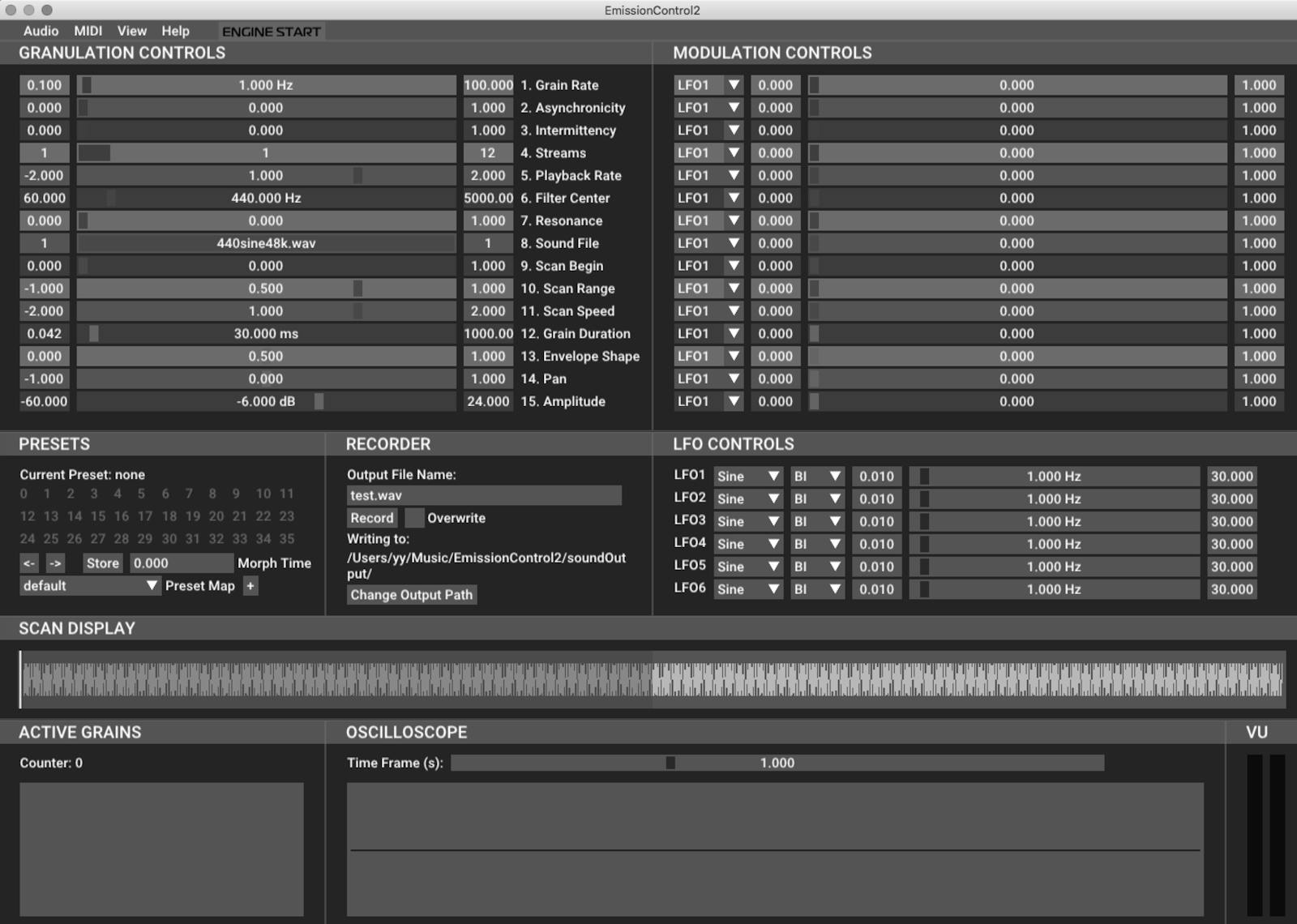
Task: Click the oscilloscope Time Frame slider
Action: pyautogui.click(x=777, y=763)
